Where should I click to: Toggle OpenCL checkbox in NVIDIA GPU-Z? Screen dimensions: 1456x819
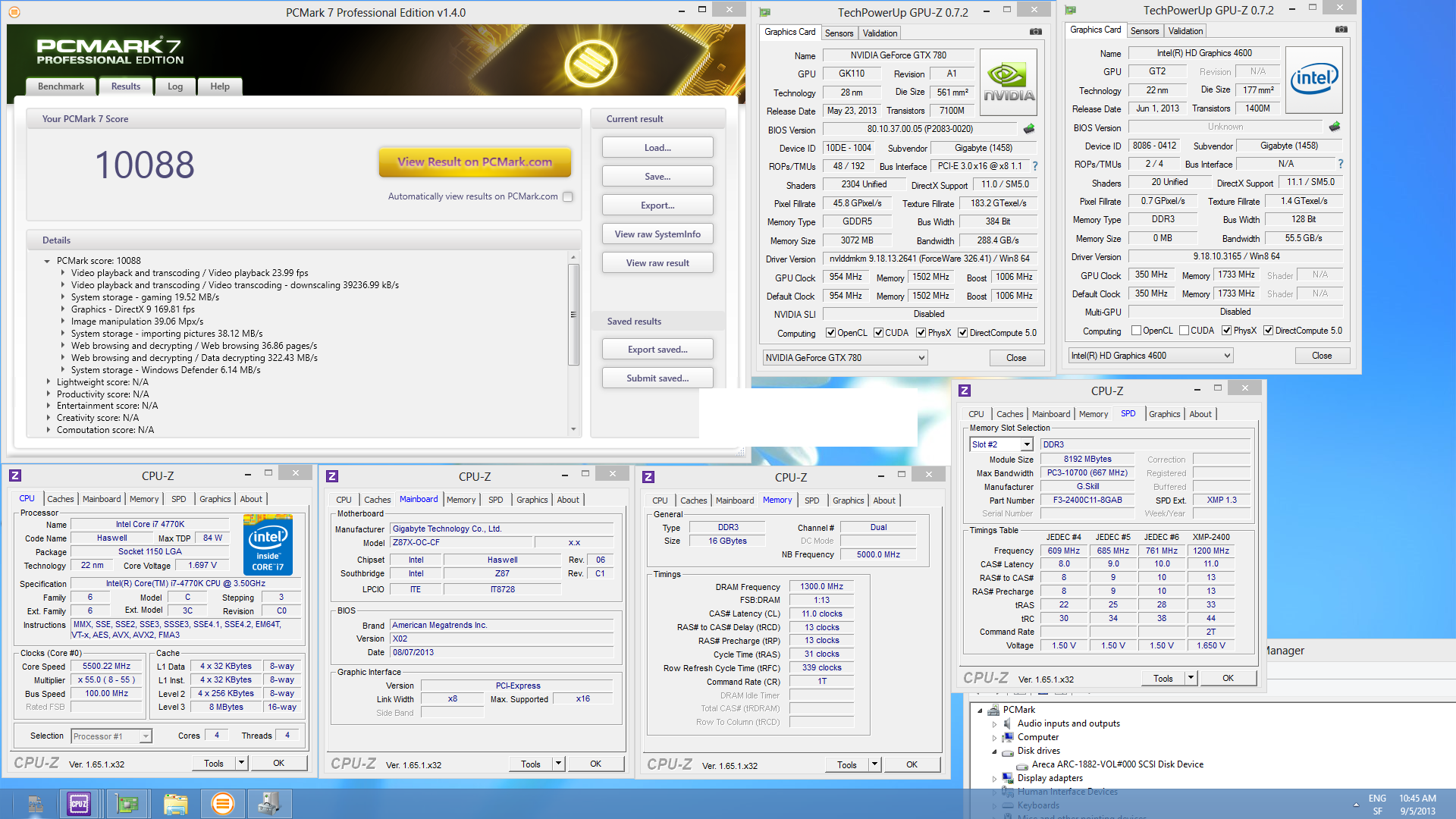click(830, 333)
